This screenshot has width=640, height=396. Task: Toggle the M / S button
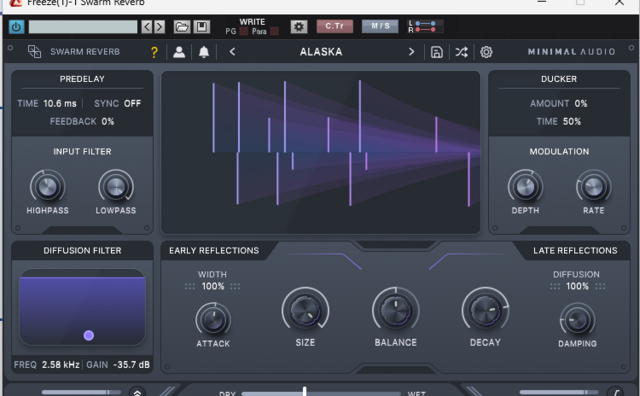click(x=380, y=26)
